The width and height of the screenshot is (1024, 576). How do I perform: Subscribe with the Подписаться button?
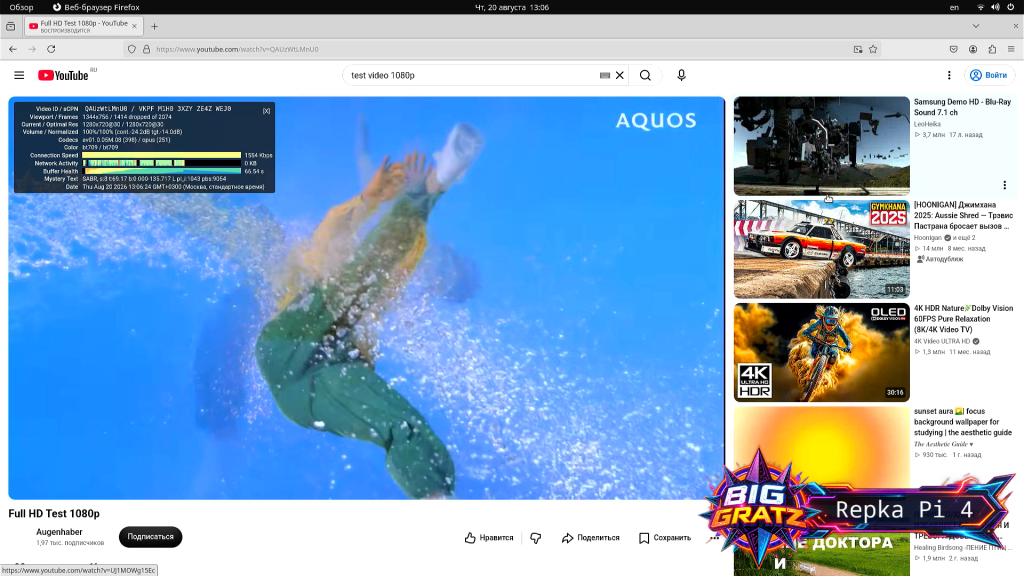[x=150, y=537]
